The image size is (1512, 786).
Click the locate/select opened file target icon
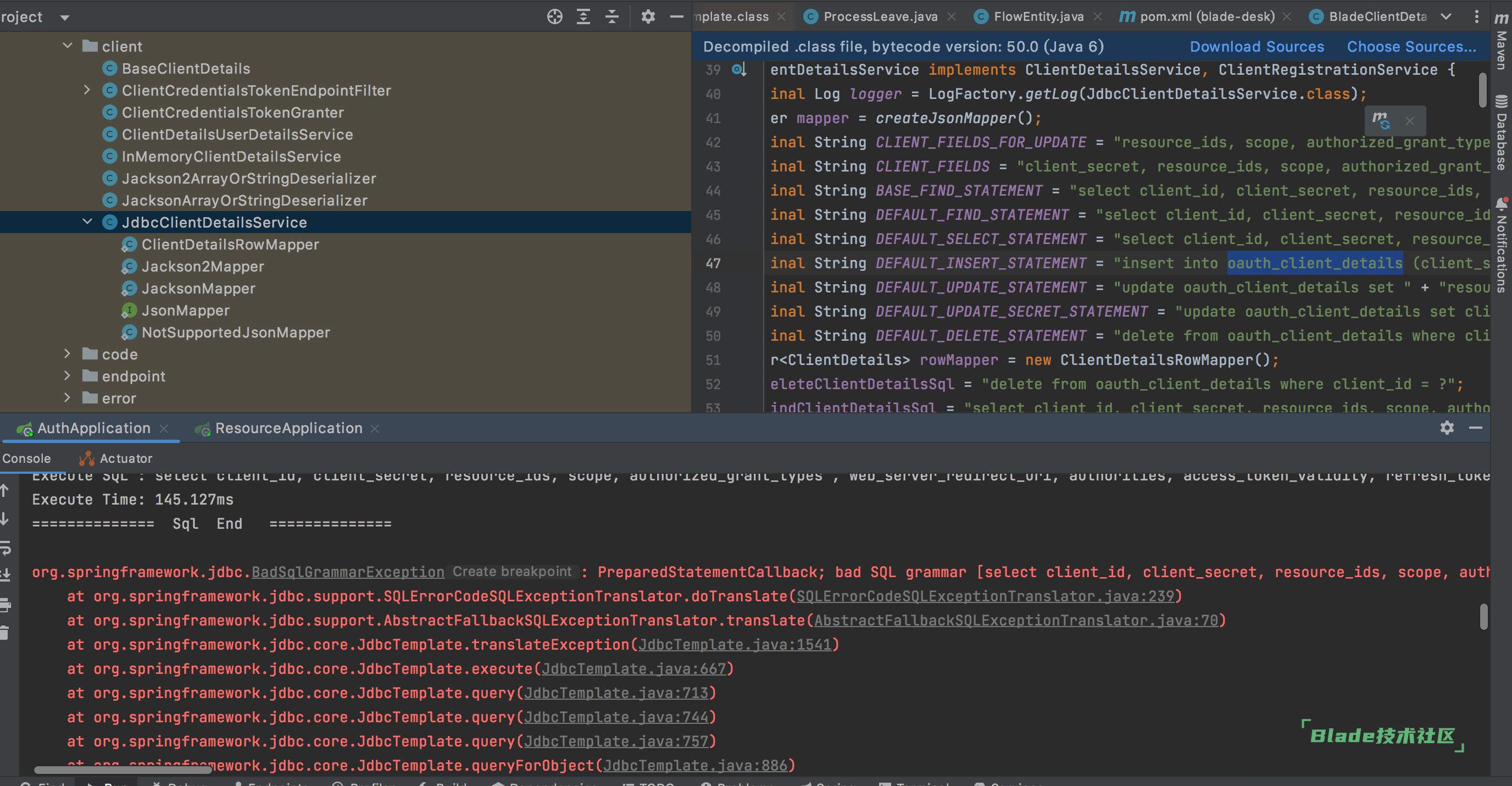point(554,16)
